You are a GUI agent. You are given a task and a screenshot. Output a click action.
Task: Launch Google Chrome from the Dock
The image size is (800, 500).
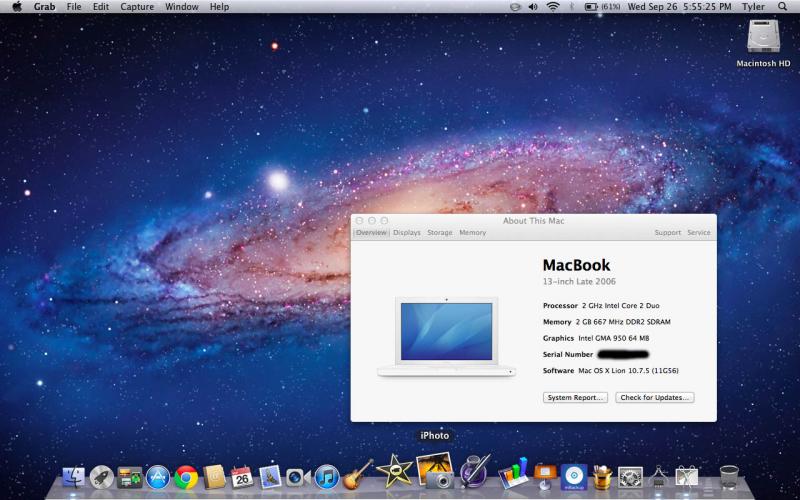186,478
